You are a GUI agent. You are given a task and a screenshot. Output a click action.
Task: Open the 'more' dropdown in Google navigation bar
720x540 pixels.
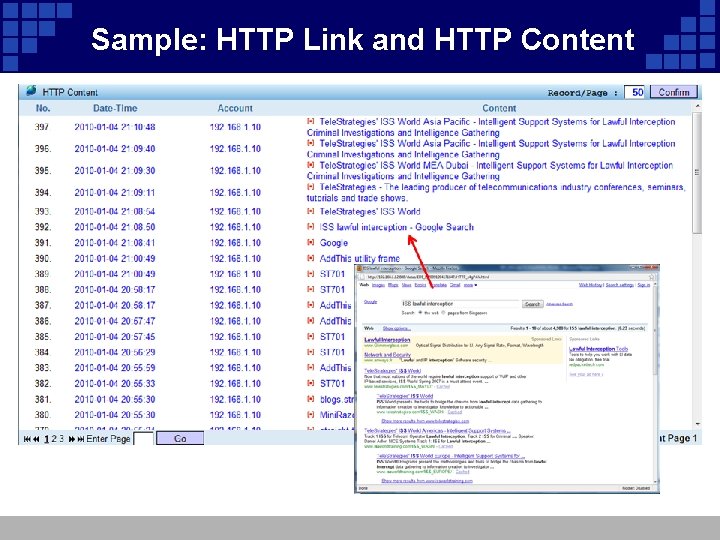470,285
